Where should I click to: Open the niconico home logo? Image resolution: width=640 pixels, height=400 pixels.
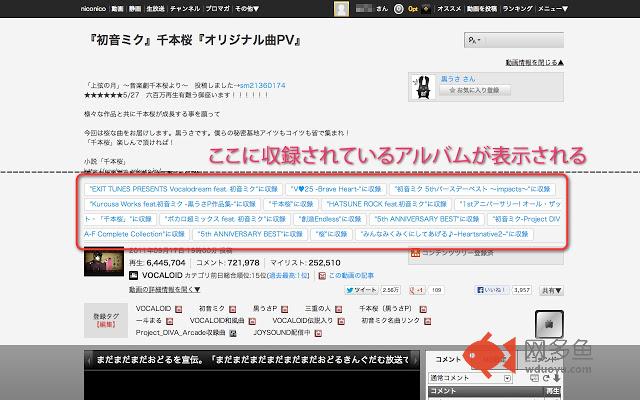pyautogui.click(x=93, y=9)
